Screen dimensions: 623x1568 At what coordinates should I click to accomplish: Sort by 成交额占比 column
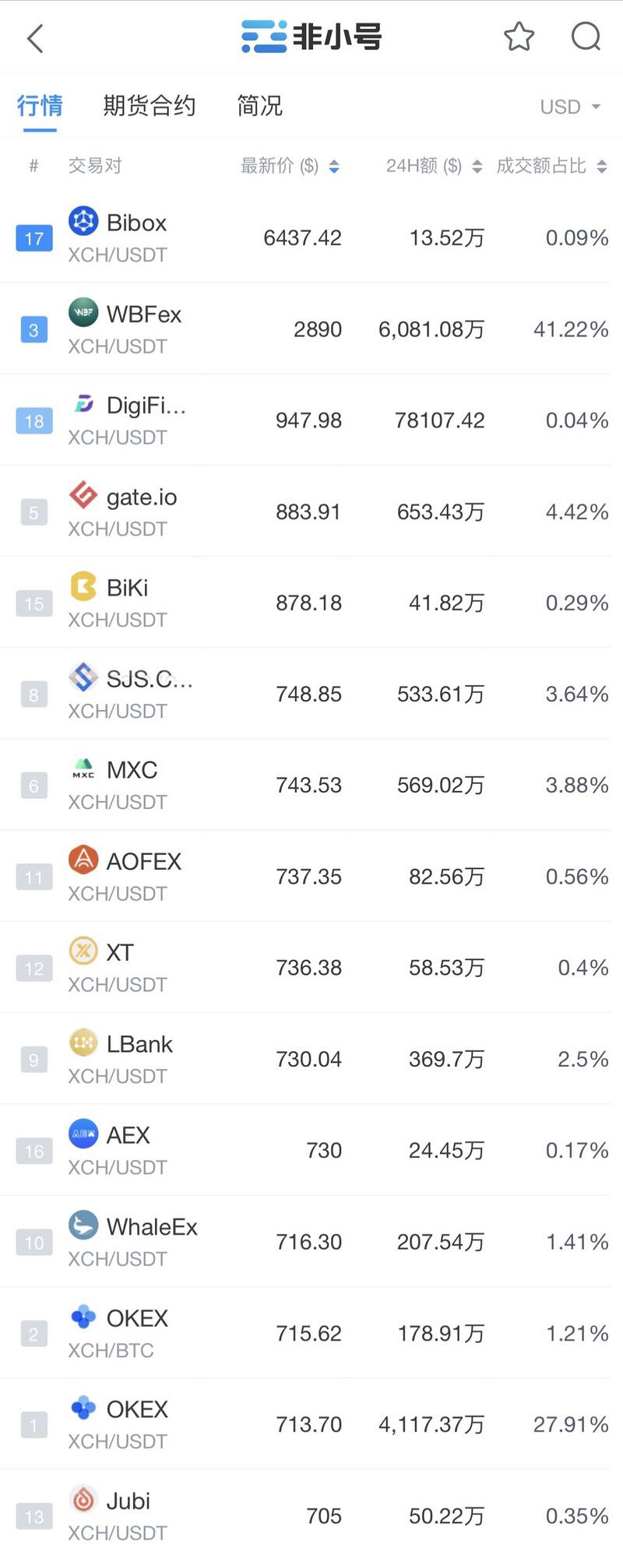(551, 166)
